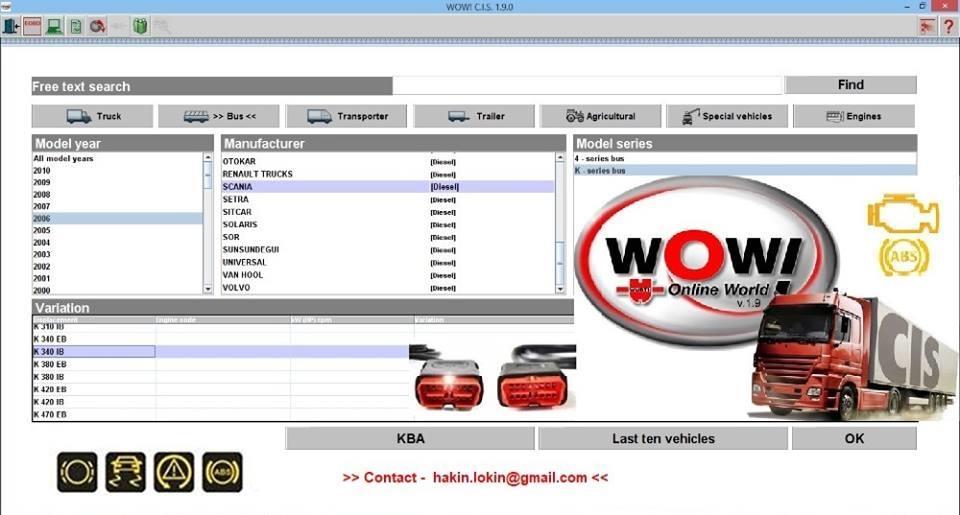Select highlighted variation K 340 IB
960x515 pixels.
[x=220, y=351]
